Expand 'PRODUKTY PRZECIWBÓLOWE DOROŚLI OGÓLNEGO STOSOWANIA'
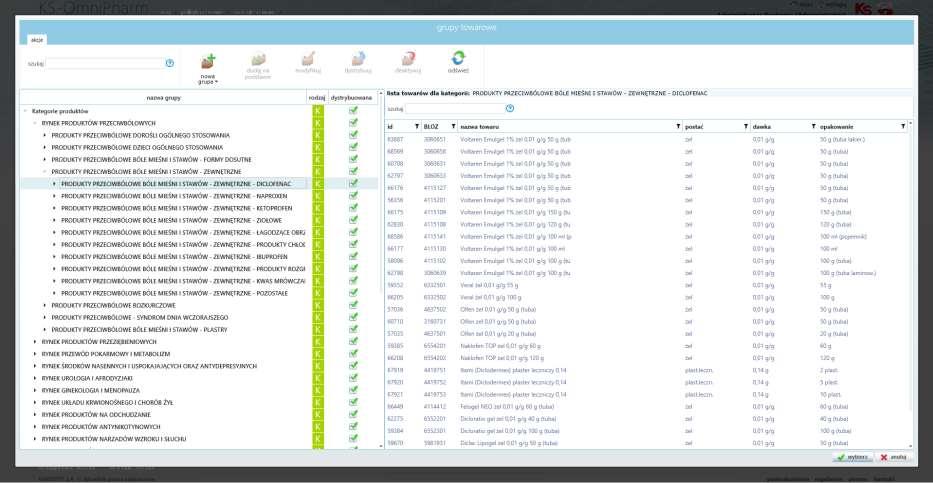933x483 pixels. click(x=45, y=136)
